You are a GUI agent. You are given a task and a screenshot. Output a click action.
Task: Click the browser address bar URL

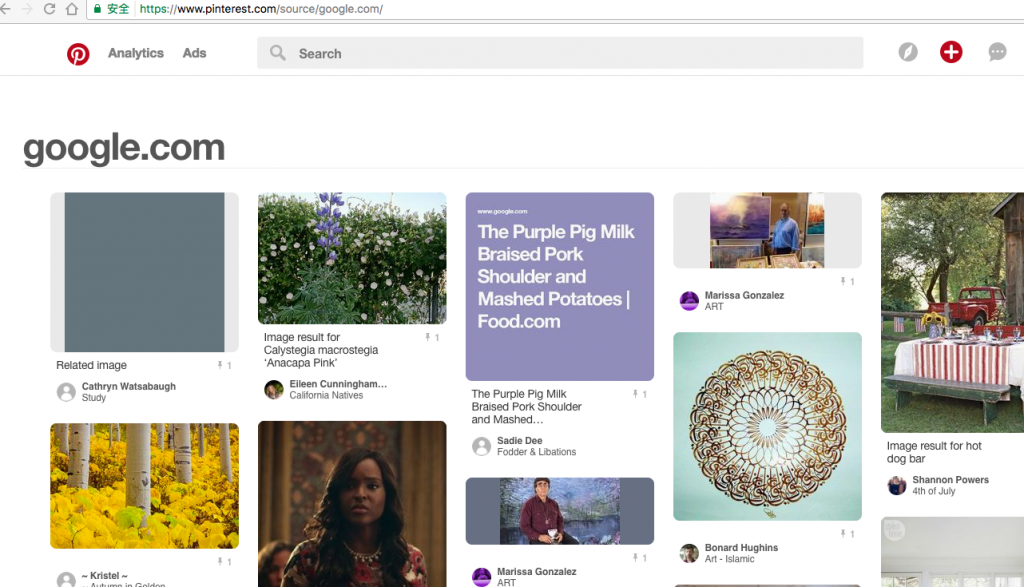(x=261, y=9)
